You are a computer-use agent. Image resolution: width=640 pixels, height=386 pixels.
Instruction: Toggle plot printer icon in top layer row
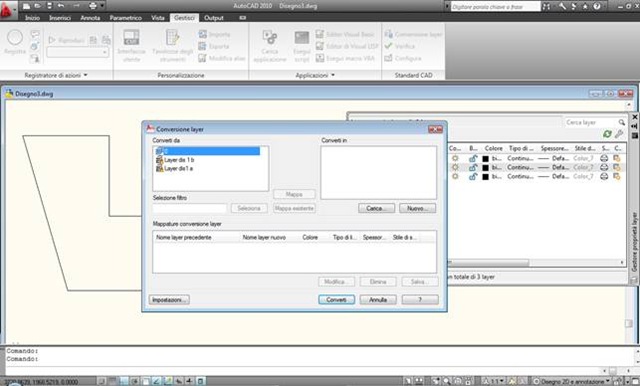[x=604, y=158]
